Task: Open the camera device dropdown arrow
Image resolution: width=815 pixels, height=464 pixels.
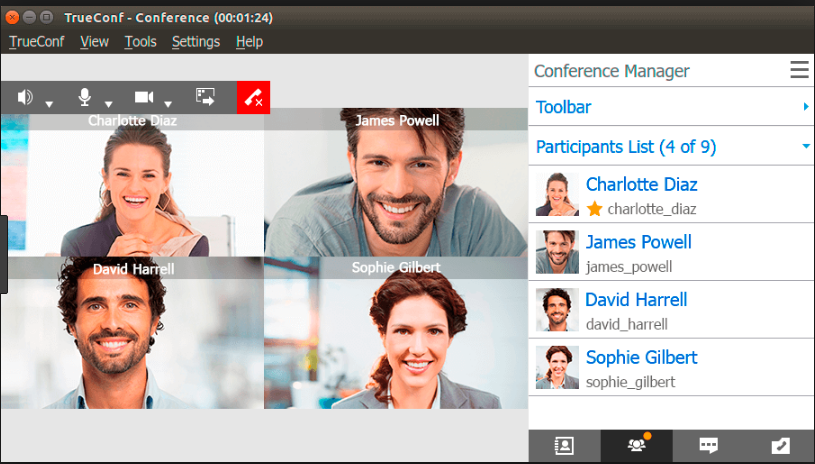Action: tap(169, 103)
